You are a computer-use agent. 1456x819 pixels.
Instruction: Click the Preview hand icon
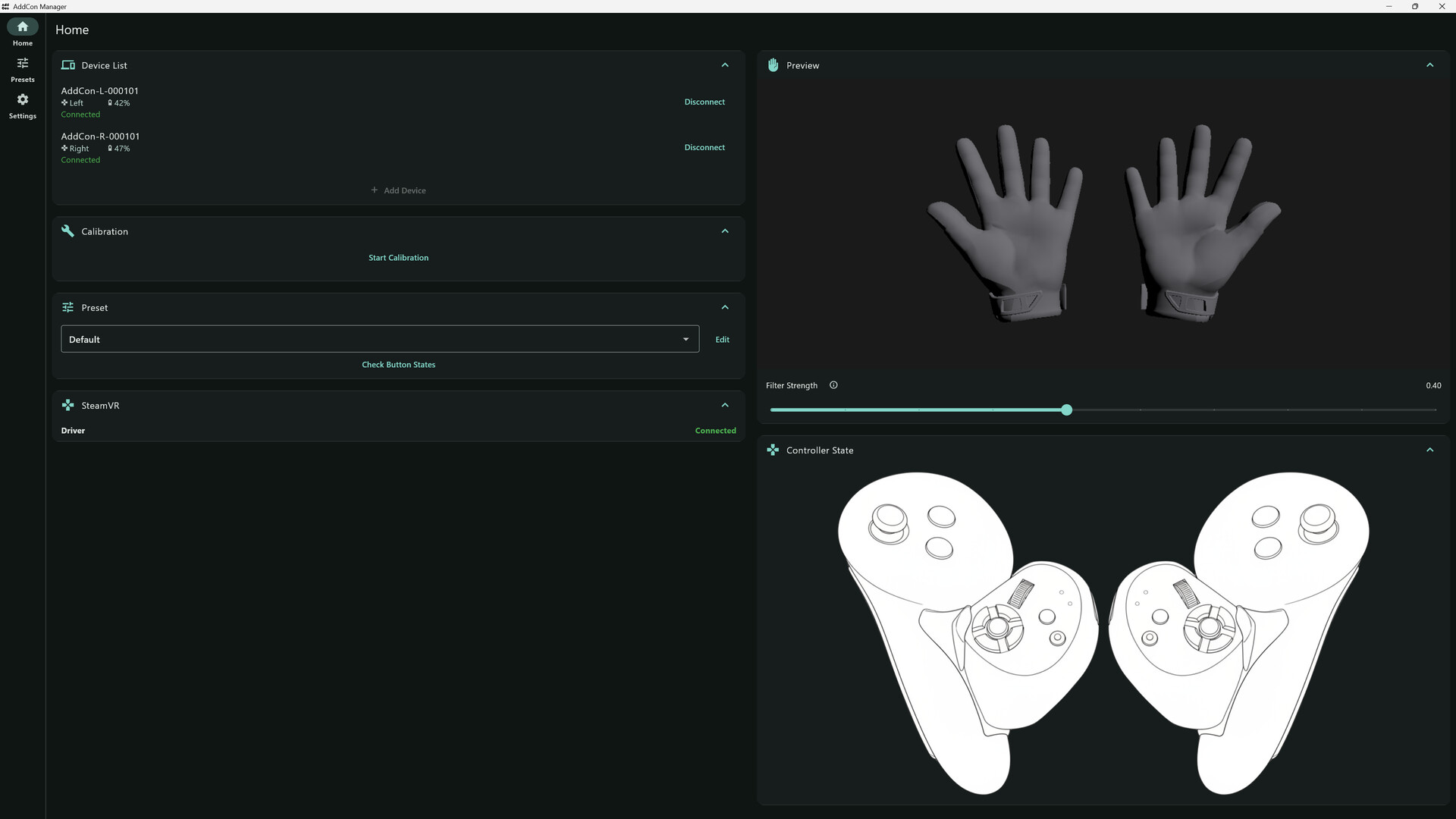(773, 65)
